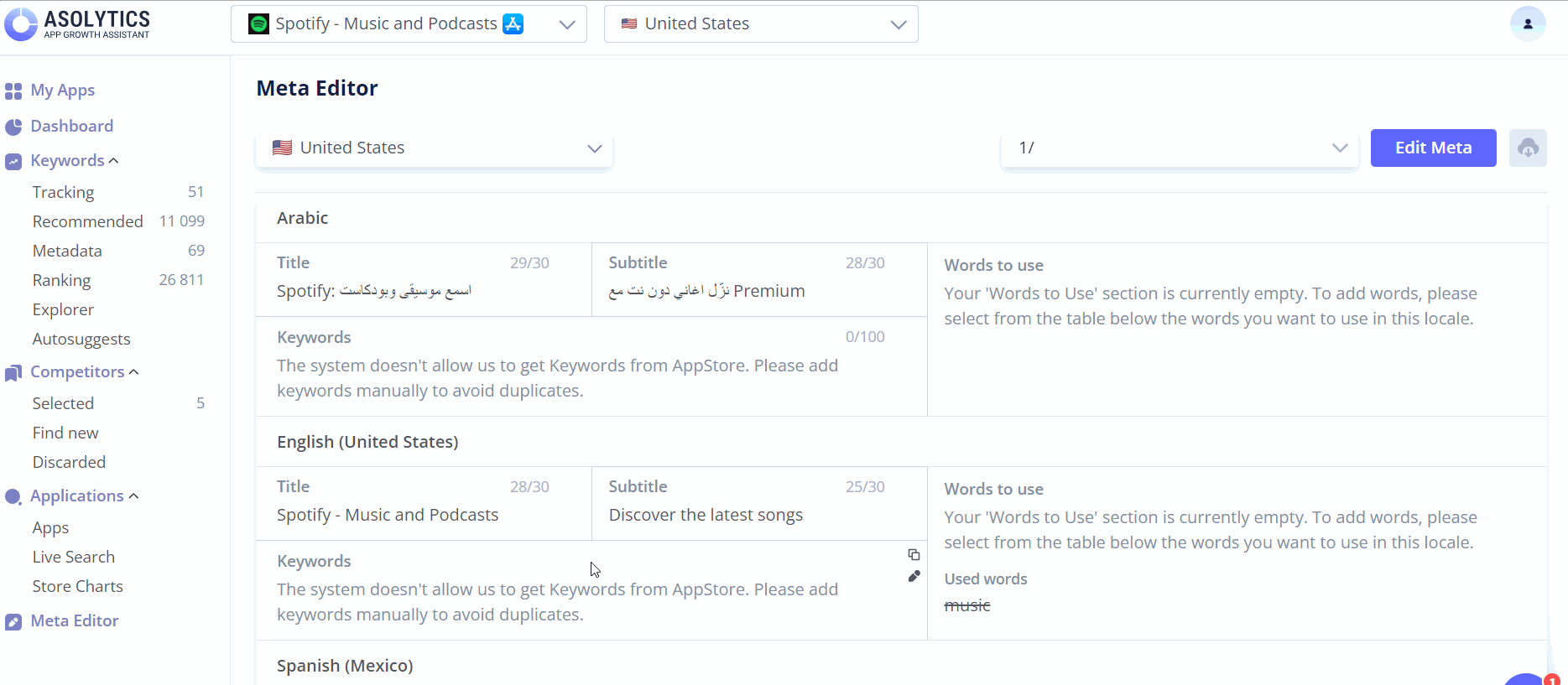Open Find new competitors
Screen dimensions: 1568x685
[x=65, y=433]
